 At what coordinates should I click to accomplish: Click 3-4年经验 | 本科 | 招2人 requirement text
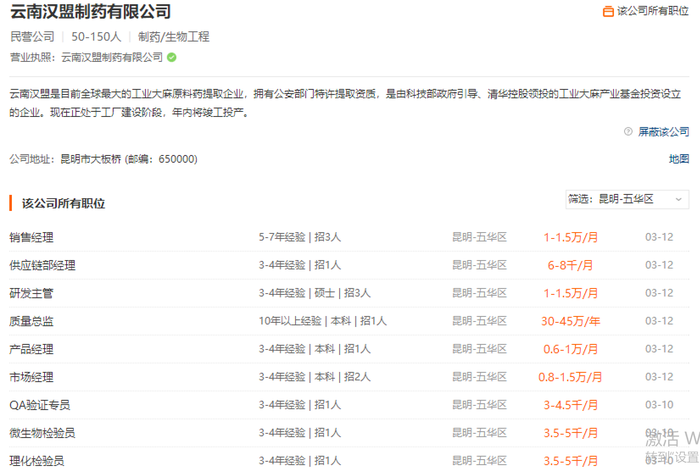pyautogui.click(x=314, y=377)
